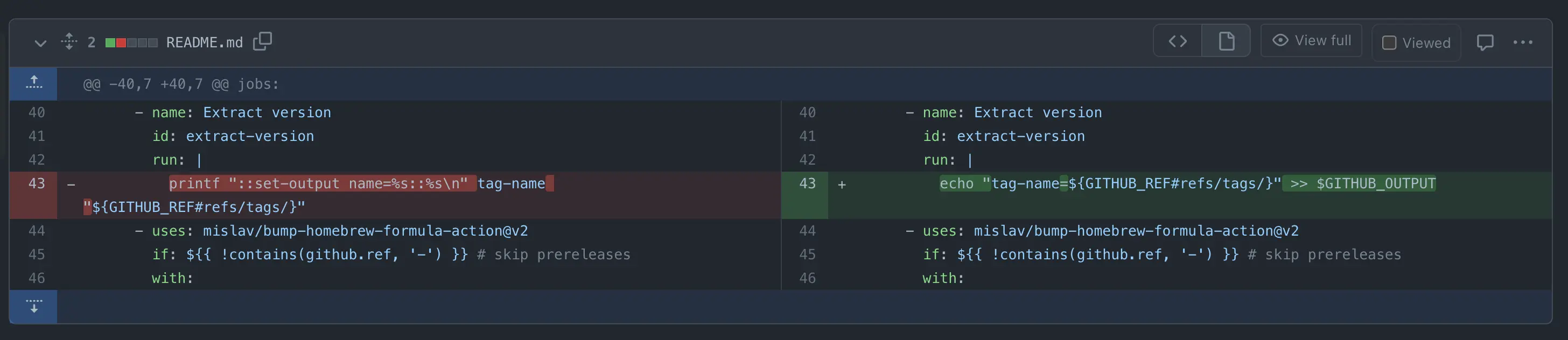Click right line 46 'with:'
Screen dimensions: 1568x340
[943, 278]
